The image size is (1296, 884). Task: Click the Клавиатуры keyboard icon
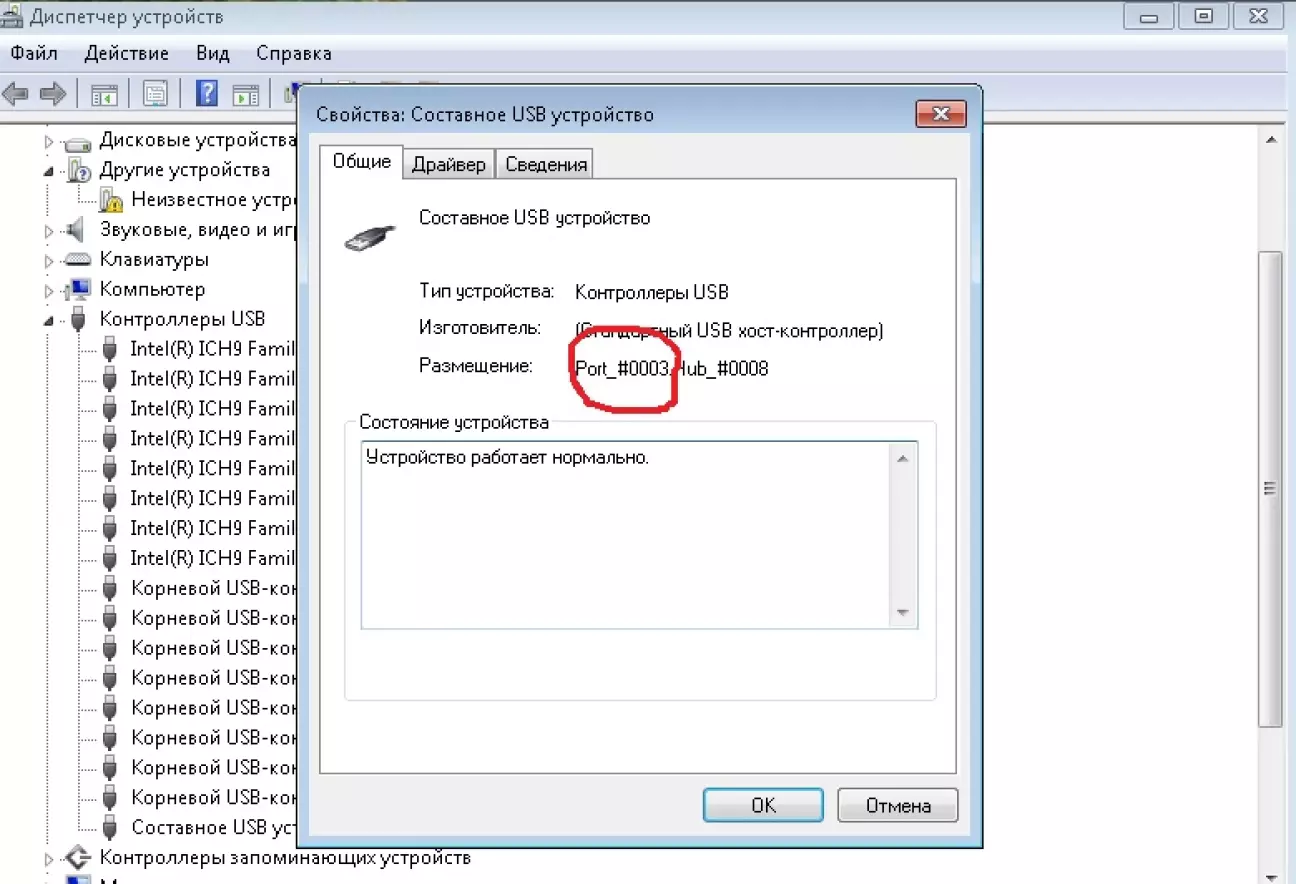coord(77,260)
